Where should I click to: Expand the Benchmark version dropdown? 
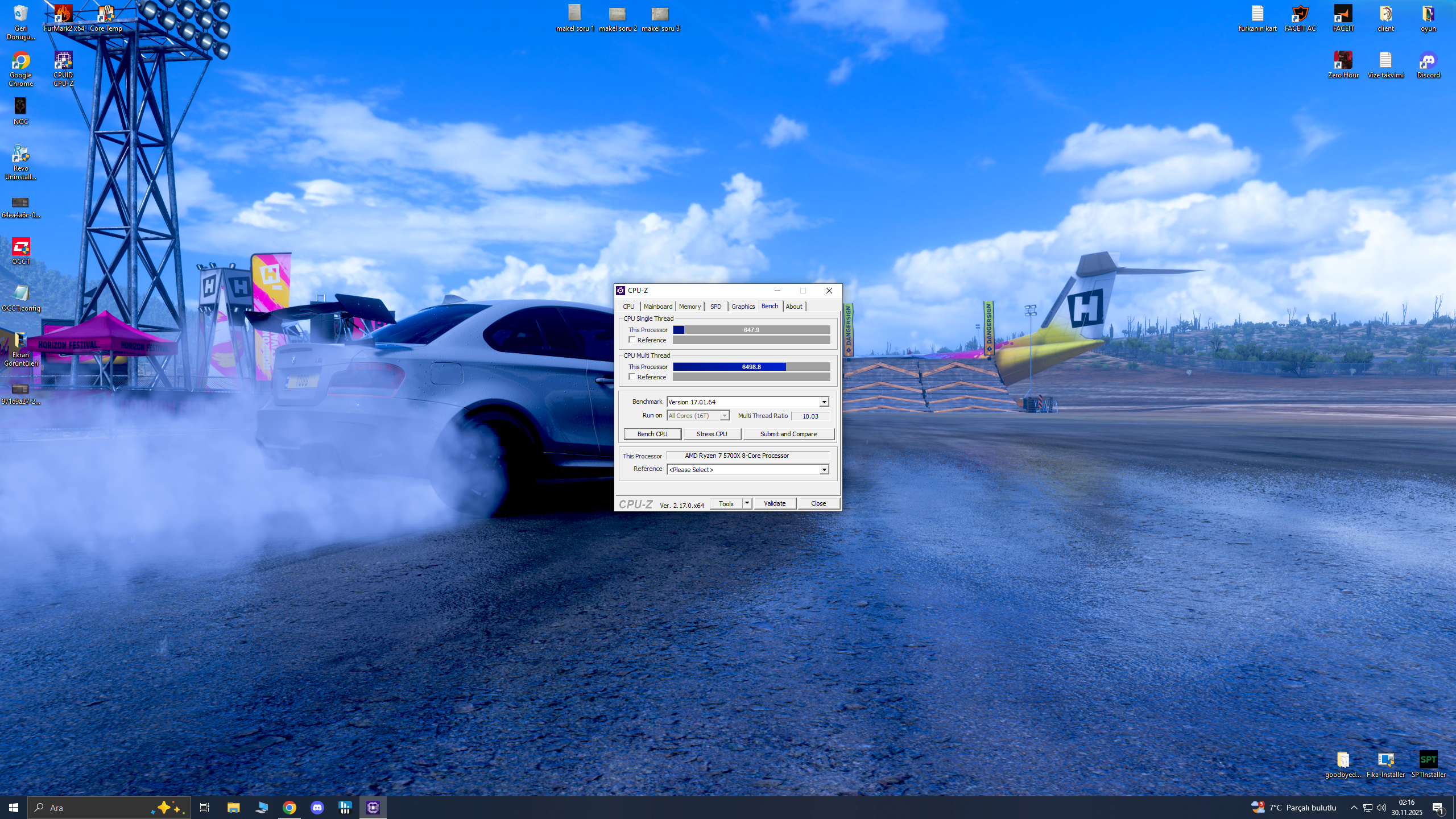[824, 402]
